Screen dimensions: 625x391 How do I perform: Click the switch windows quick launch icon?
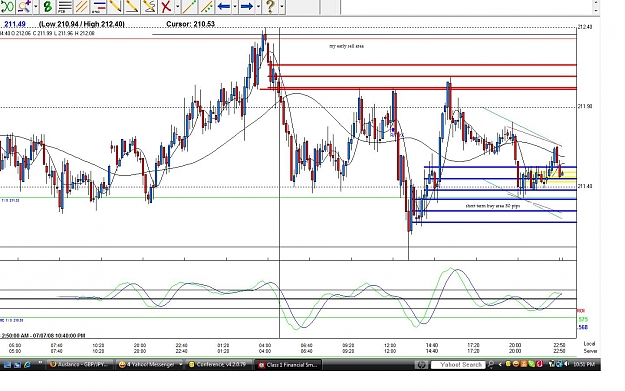pyautogui.click(x=17, y=365)
